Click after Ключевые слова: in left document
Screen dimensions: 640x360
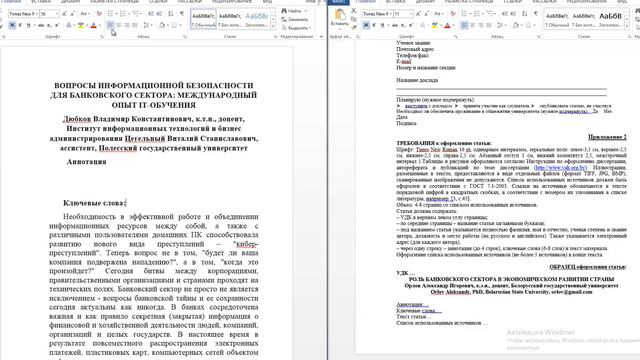click(126, 203)
